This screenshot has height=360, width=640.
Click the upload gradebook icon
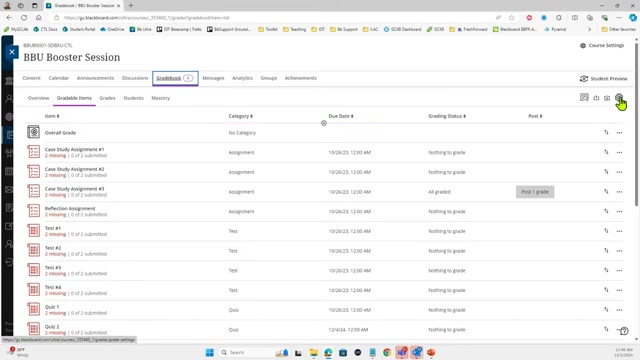click(x=596, y=98)
